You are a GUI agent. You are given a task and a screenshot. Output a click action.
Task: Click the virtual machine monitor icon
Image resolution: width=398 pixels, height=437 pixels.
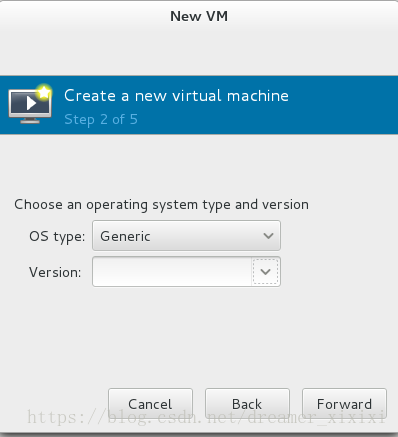[30, 104]
